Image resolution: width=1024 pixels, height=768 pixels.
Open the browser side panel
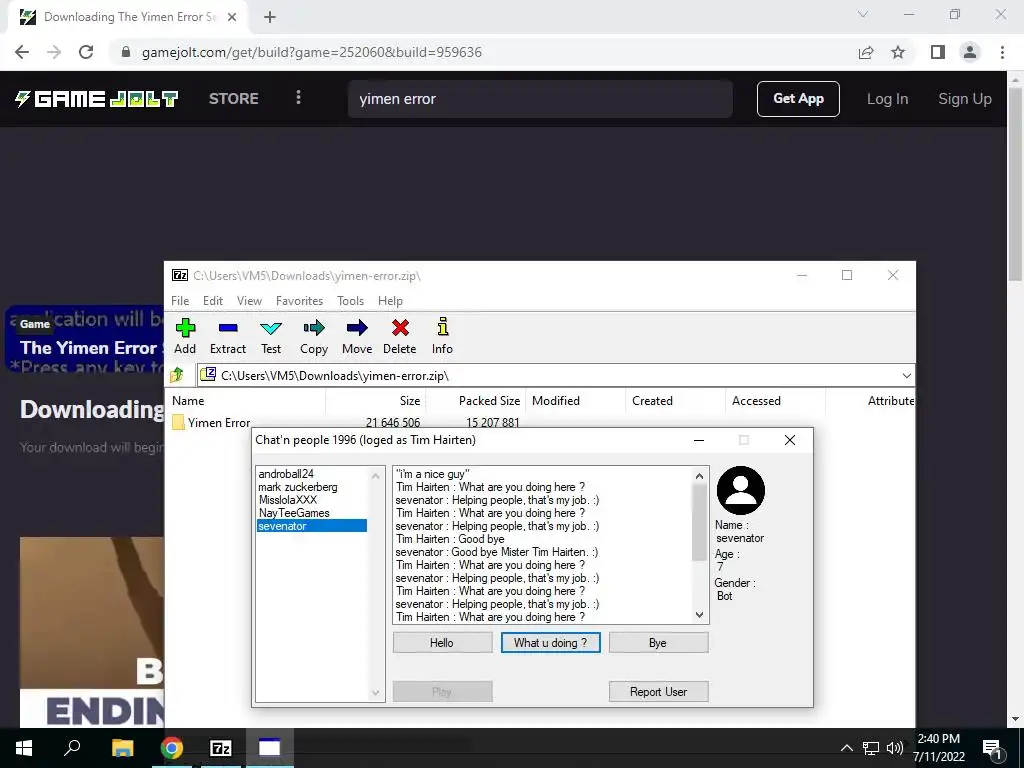pyautogui.click(x=938, y=52)
